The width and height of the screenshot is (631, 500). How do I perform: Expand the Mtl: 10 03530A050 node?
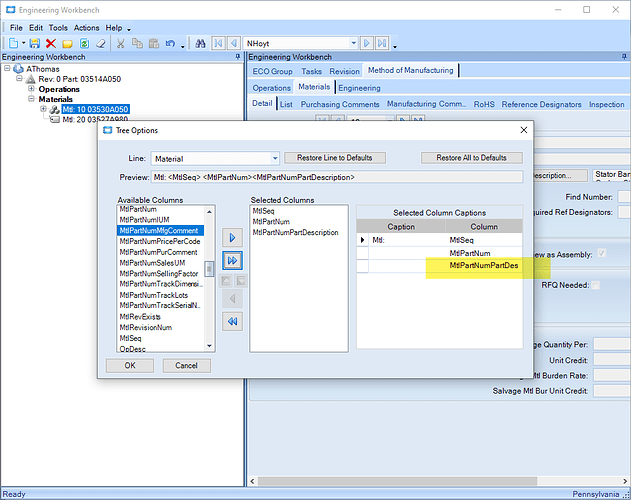43,109
